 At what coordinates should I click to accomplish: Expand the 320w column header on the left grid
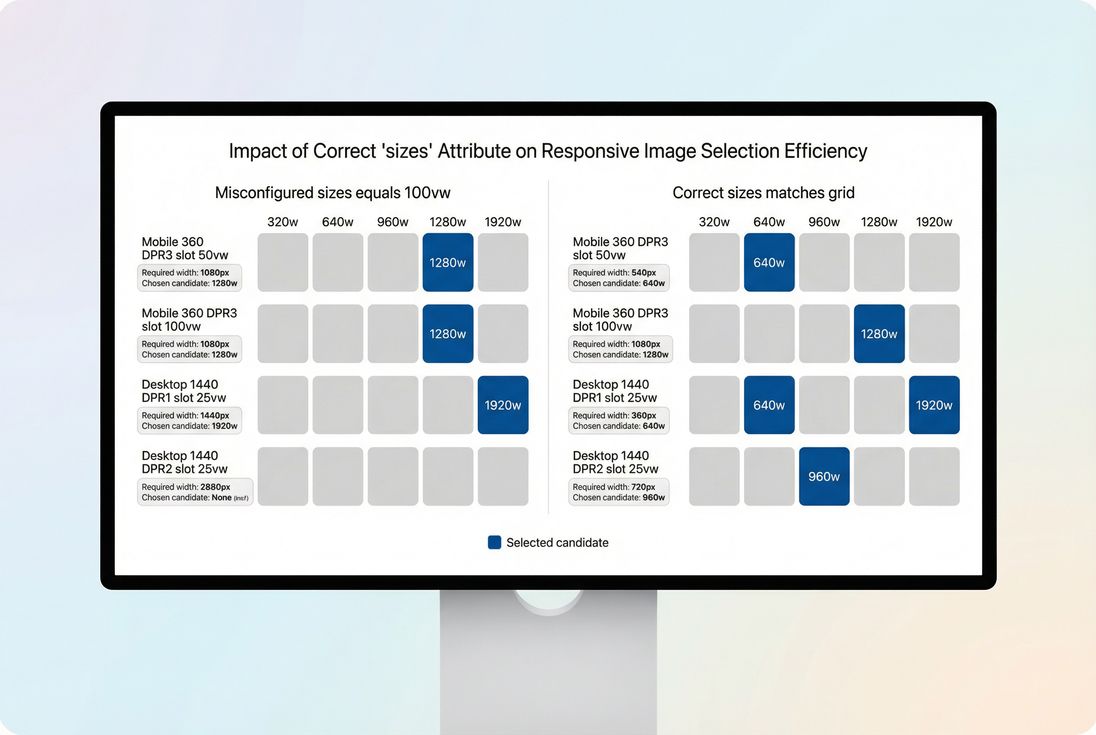pyautogui.click(x=282, y=221)
